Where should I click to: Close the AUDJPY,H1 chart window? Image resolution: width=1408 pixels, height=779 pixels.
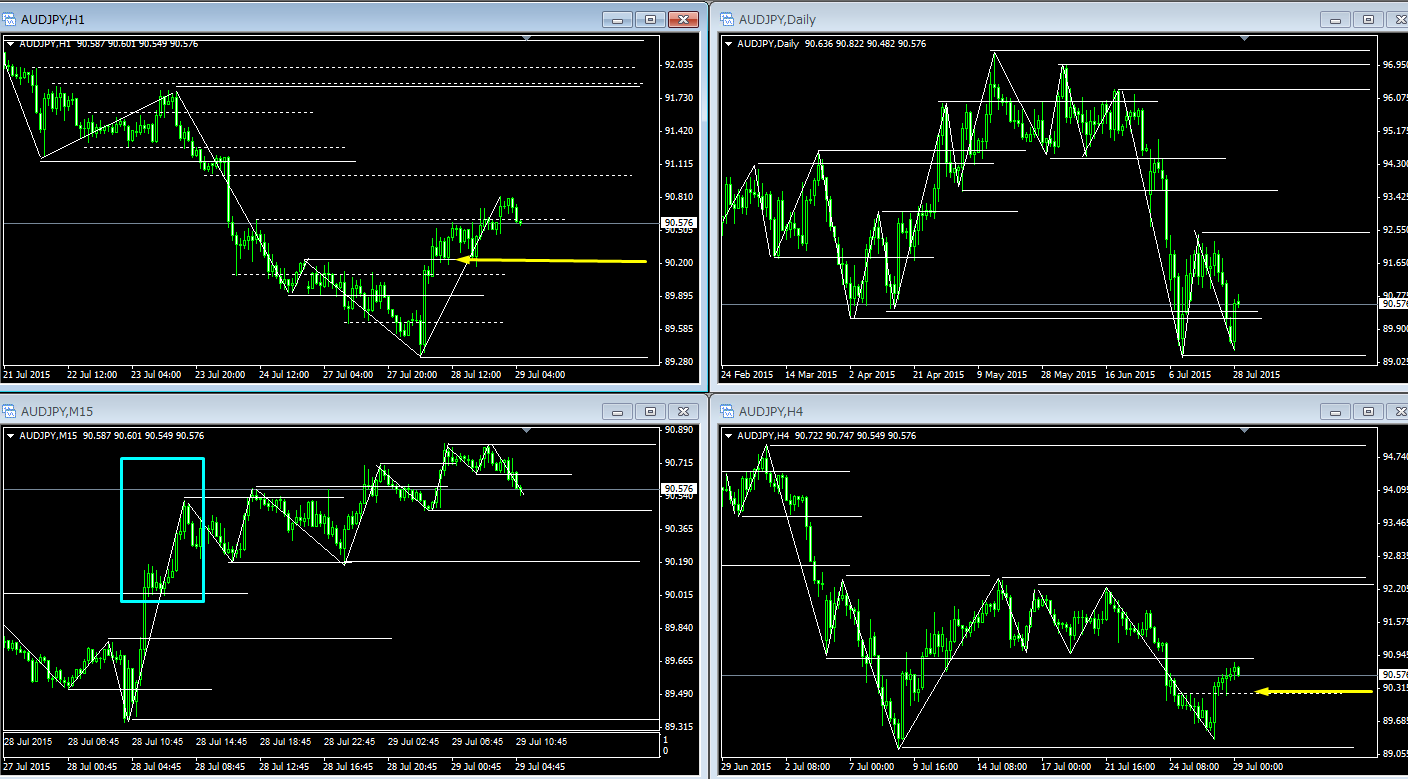point(684,19)
